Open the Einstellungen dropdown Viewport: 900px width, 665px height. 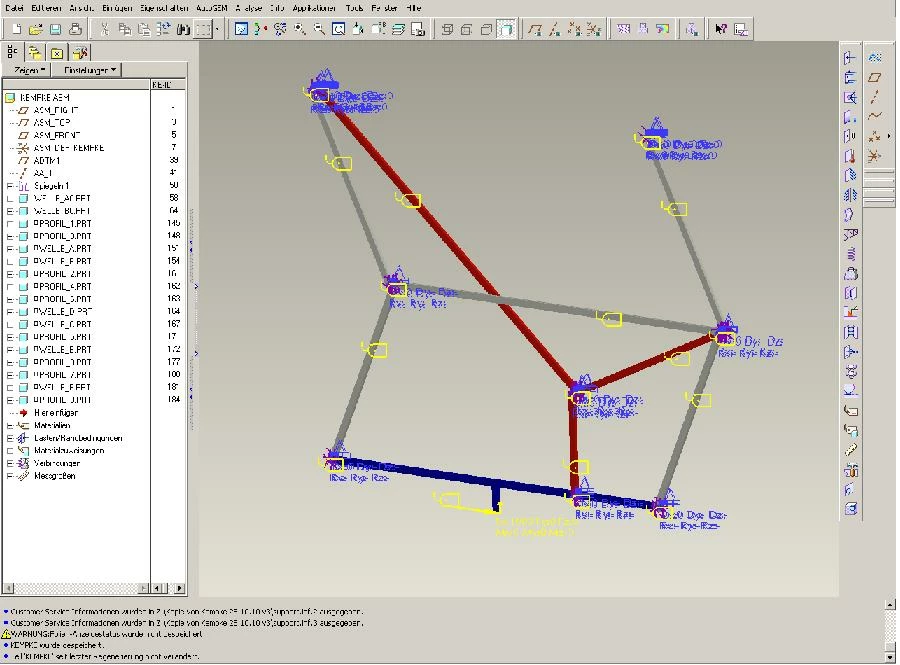click(x=87, y=70)
